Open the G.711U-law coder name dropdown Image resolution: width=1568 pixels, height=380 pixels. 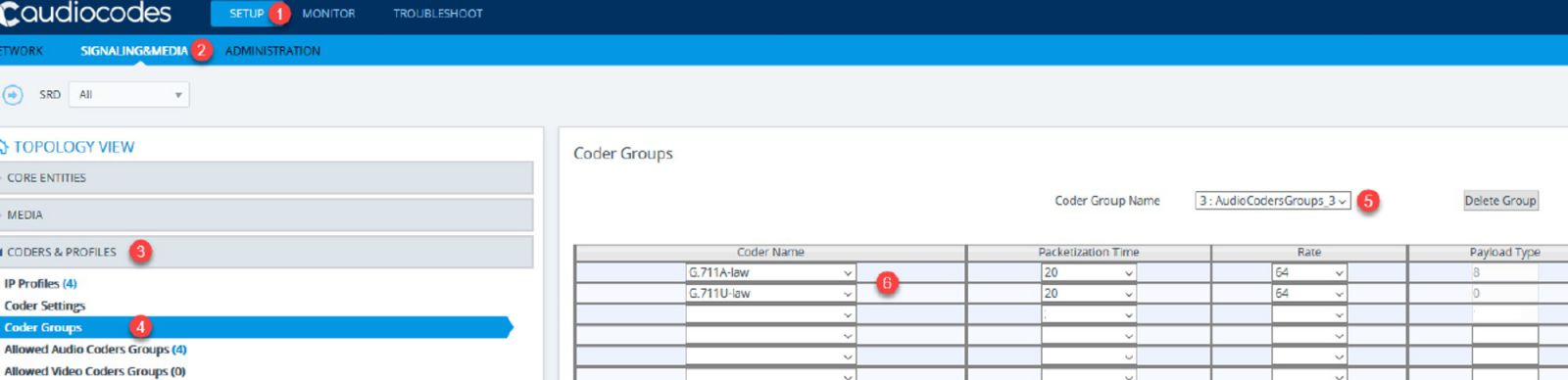point(770,294)
